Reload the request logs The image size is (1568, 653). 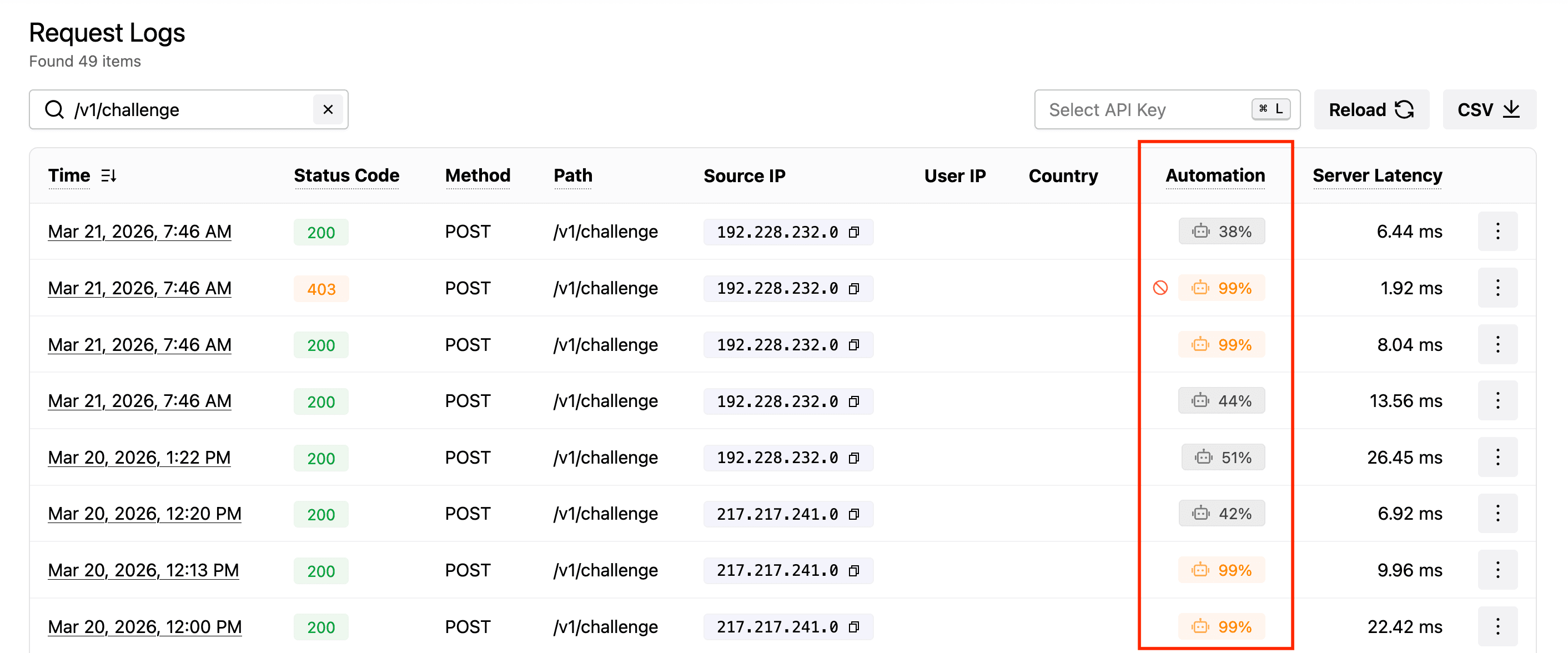coord(1371,109)
